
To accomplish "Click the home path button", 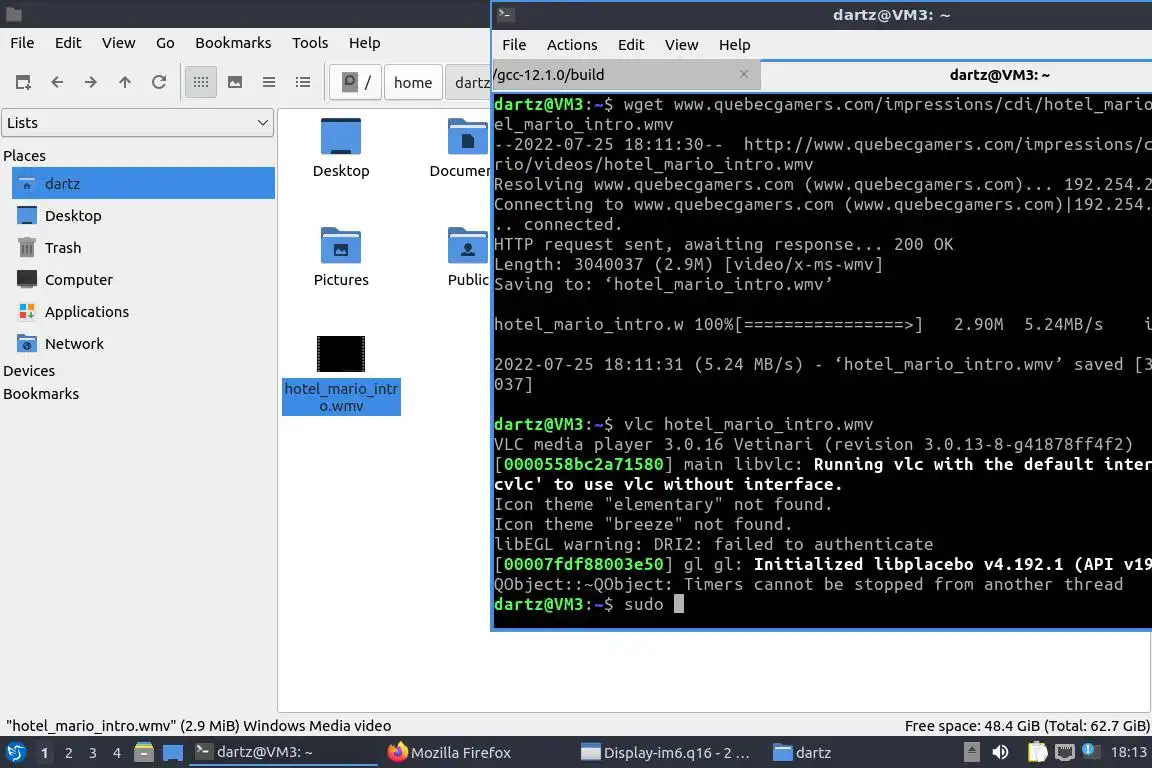I will [413, 82].
